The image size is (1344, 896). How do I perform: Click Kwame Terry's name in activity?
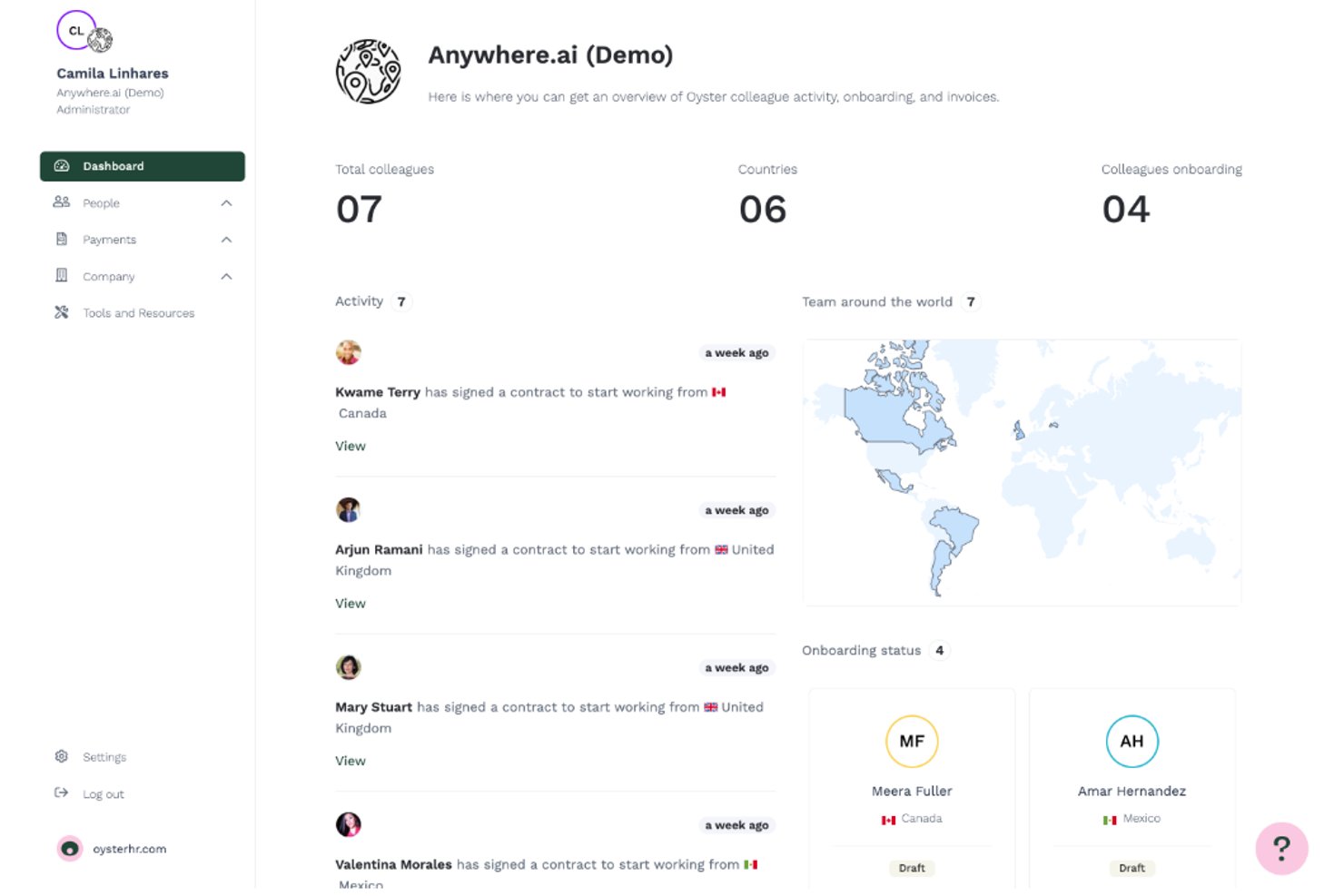378,392
